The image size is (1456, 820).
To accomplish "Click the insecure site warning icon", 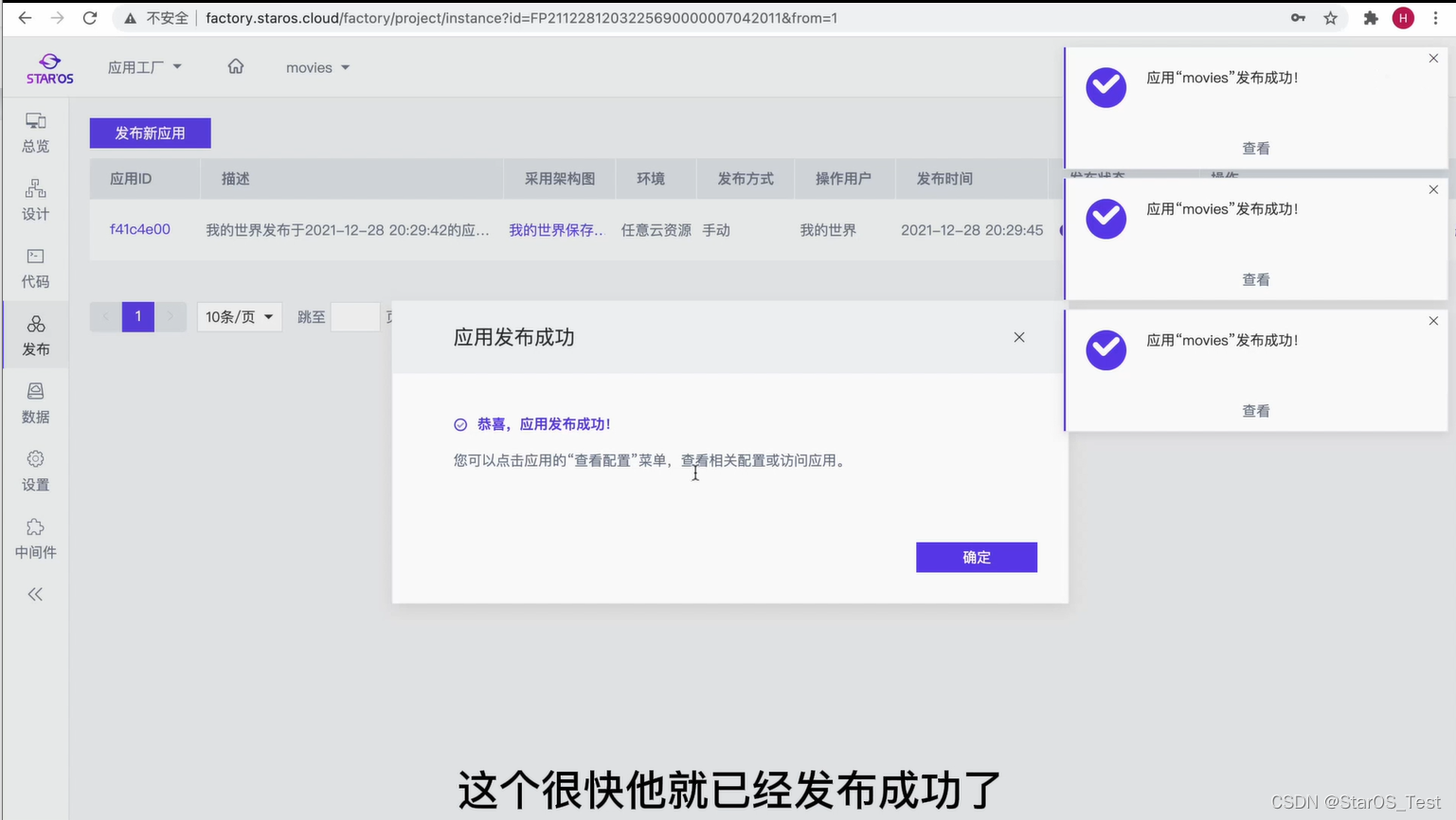I will click(x=131, y=18).
